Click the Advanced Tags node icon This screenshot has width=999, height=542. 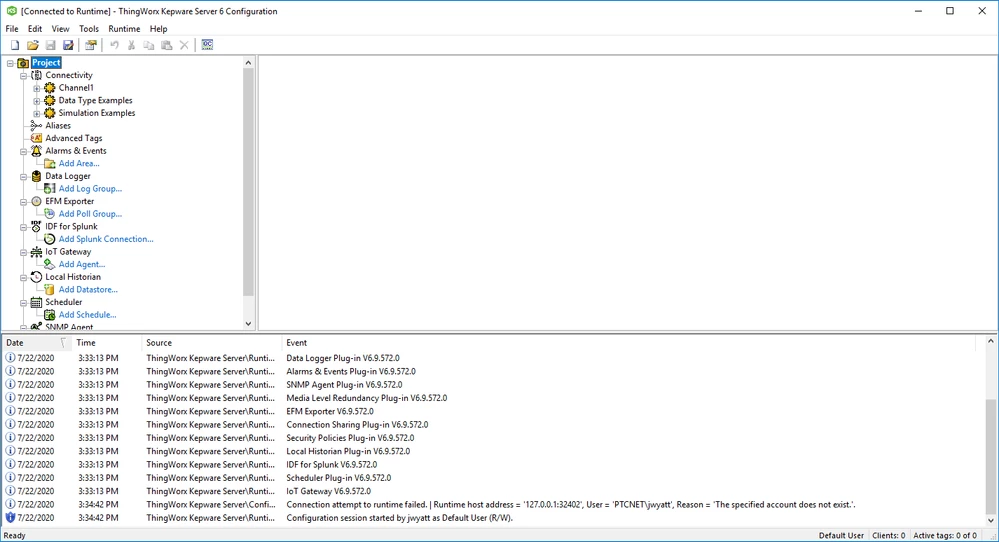[36, 138]
